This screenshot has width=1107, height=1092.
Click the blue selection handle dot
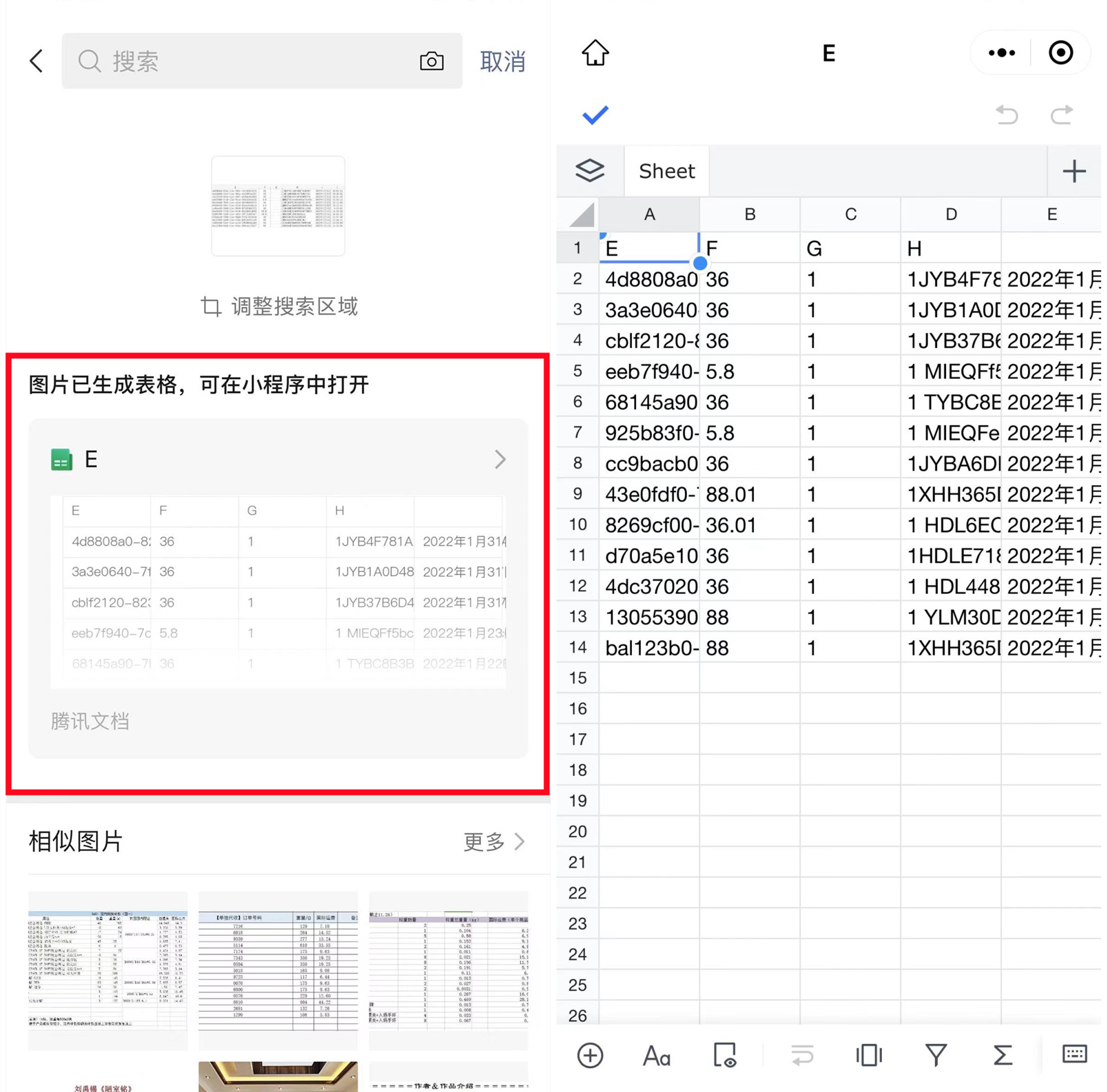[x=700, y=263]
